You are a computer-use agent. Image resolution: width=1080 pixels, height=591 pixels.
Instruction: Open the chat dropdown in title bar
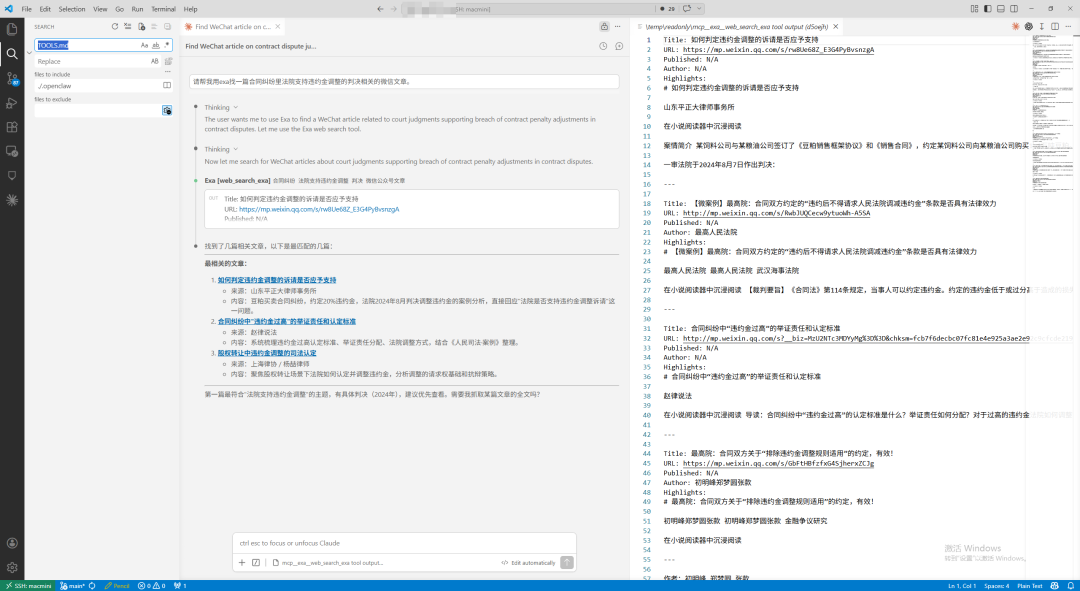pos(699,9)
